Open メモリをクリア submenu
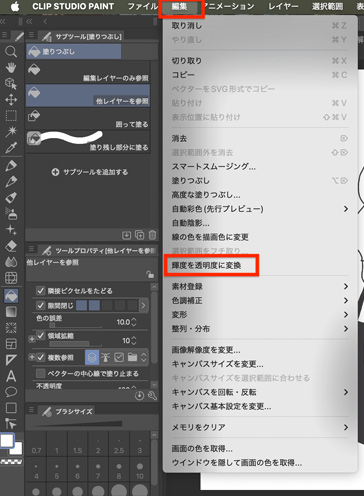The width and height of the screenshot is (364, 496). click(x=260, y=427)
